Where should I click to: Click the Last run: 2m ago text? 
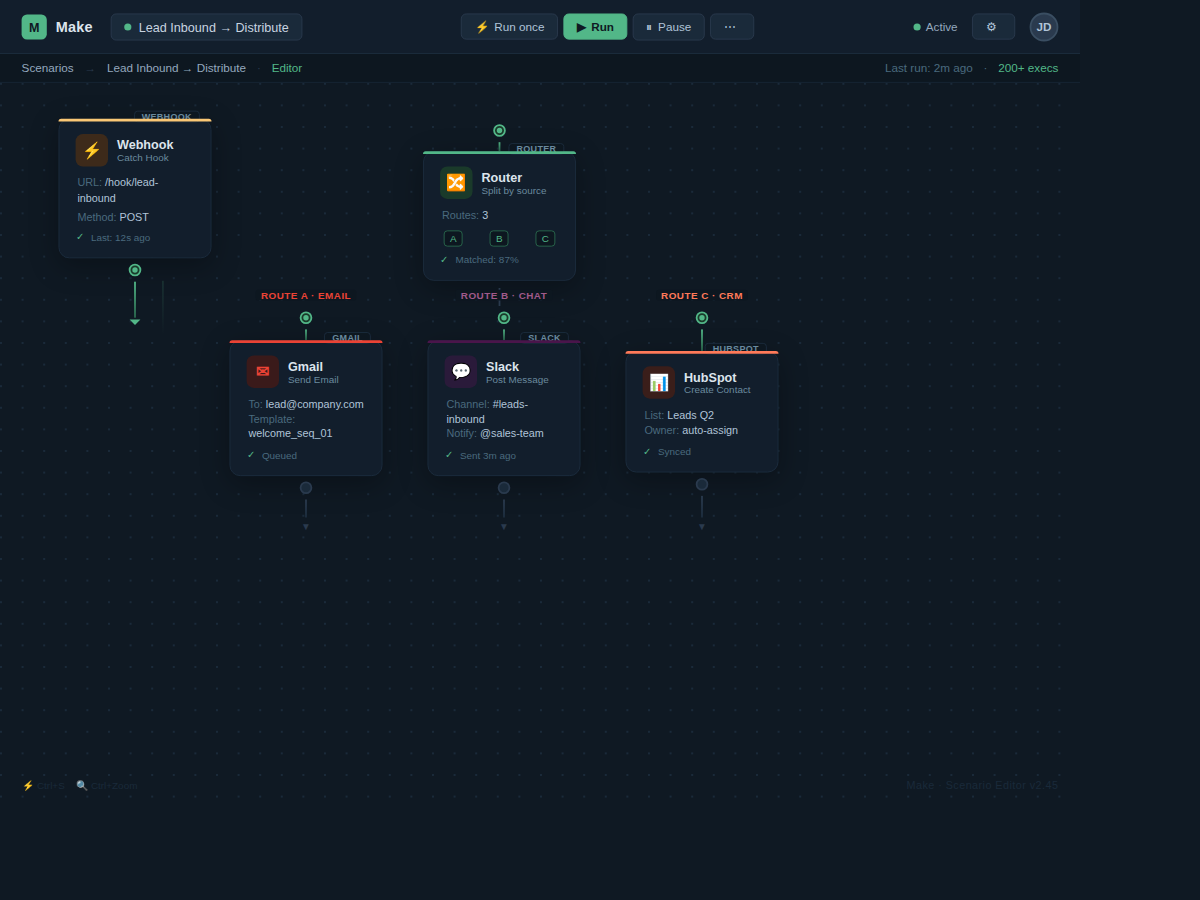(x=928, y=68)
